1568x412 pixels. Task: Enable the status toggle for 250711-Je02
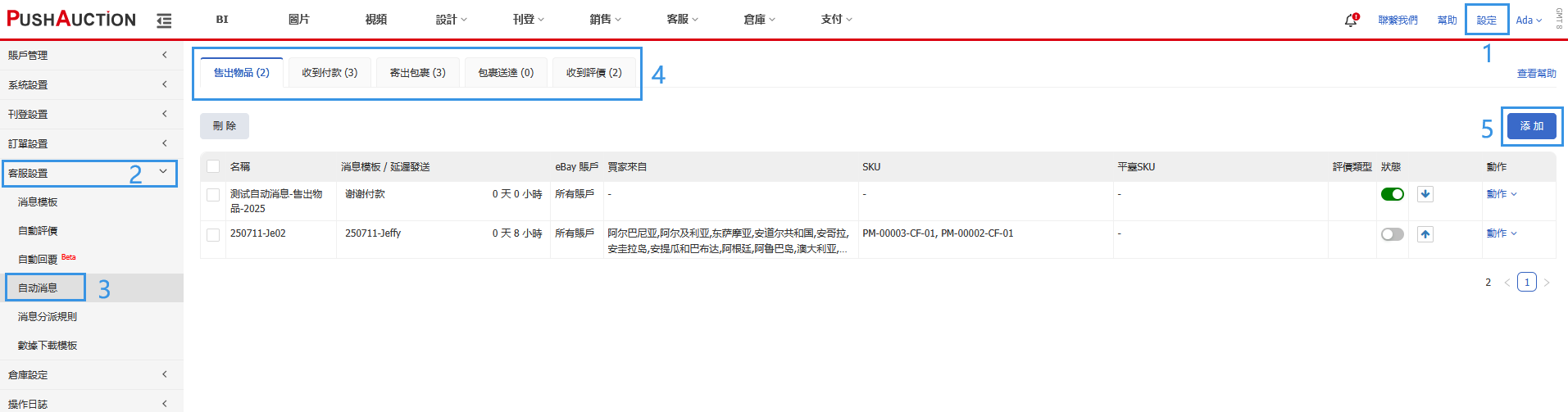[x=1392, y=234]
